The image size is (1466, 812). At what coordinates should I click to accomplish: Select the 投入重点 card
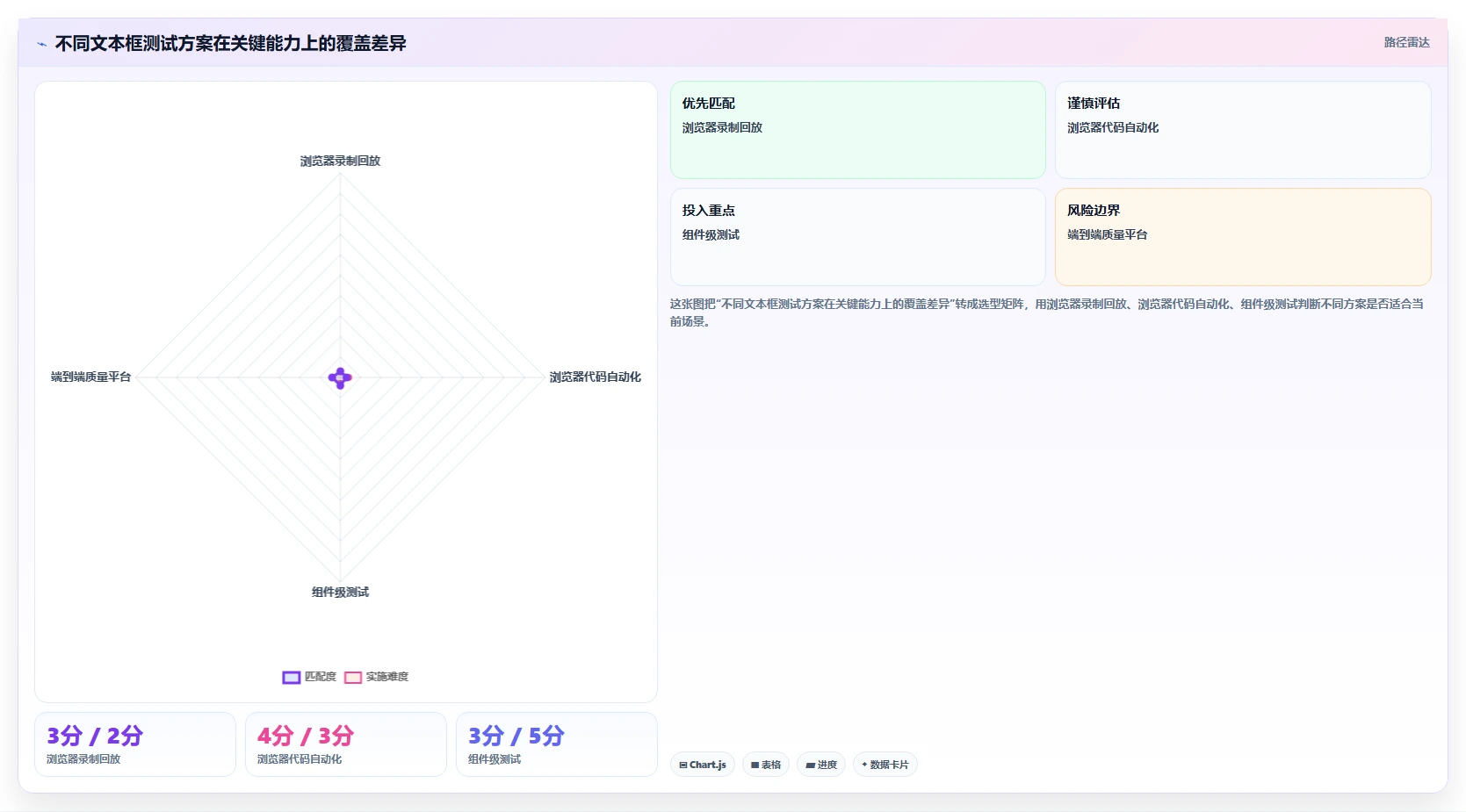click(857, 237)
